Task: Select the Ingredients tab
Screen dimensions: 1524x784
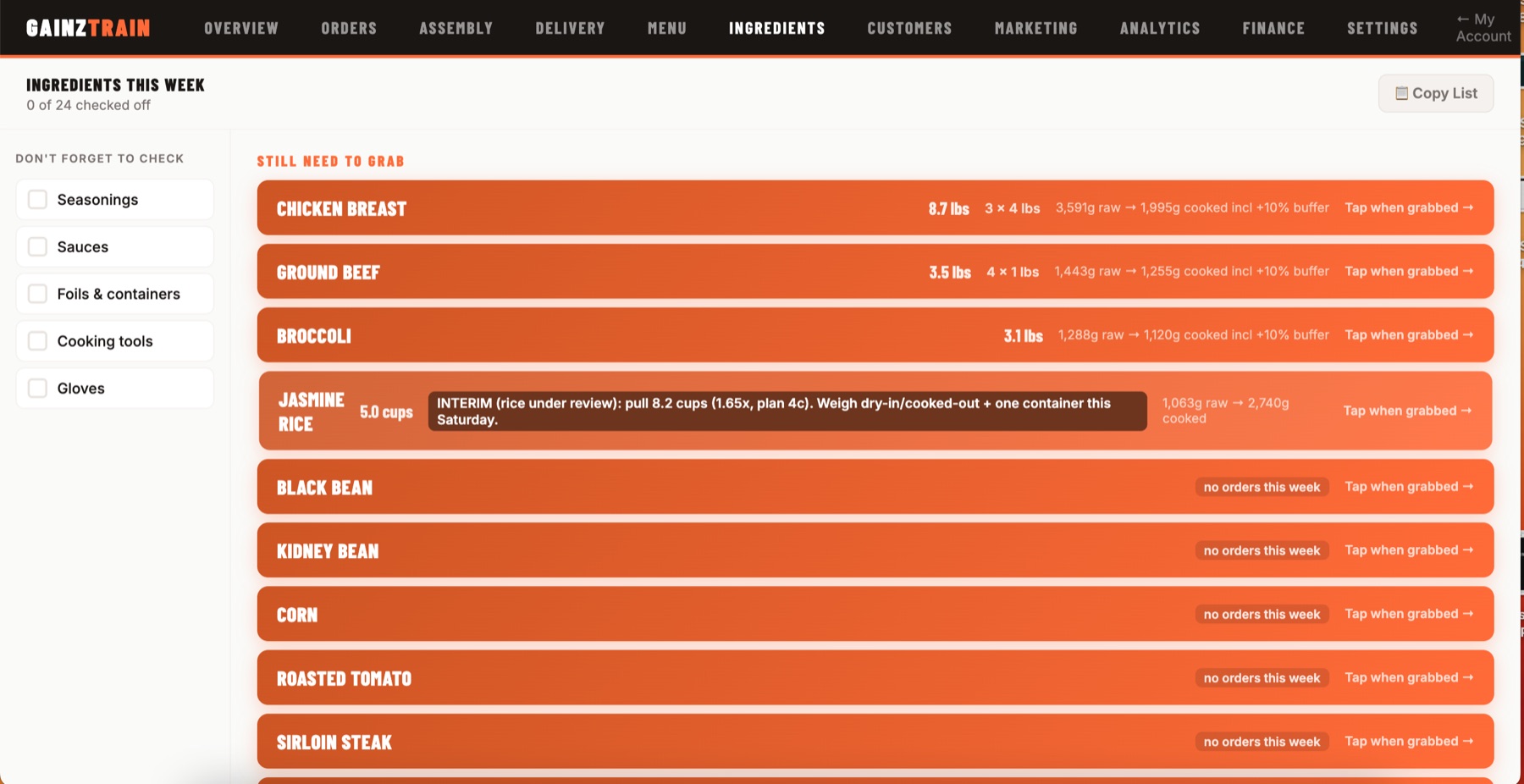Action: pos(776,28)
